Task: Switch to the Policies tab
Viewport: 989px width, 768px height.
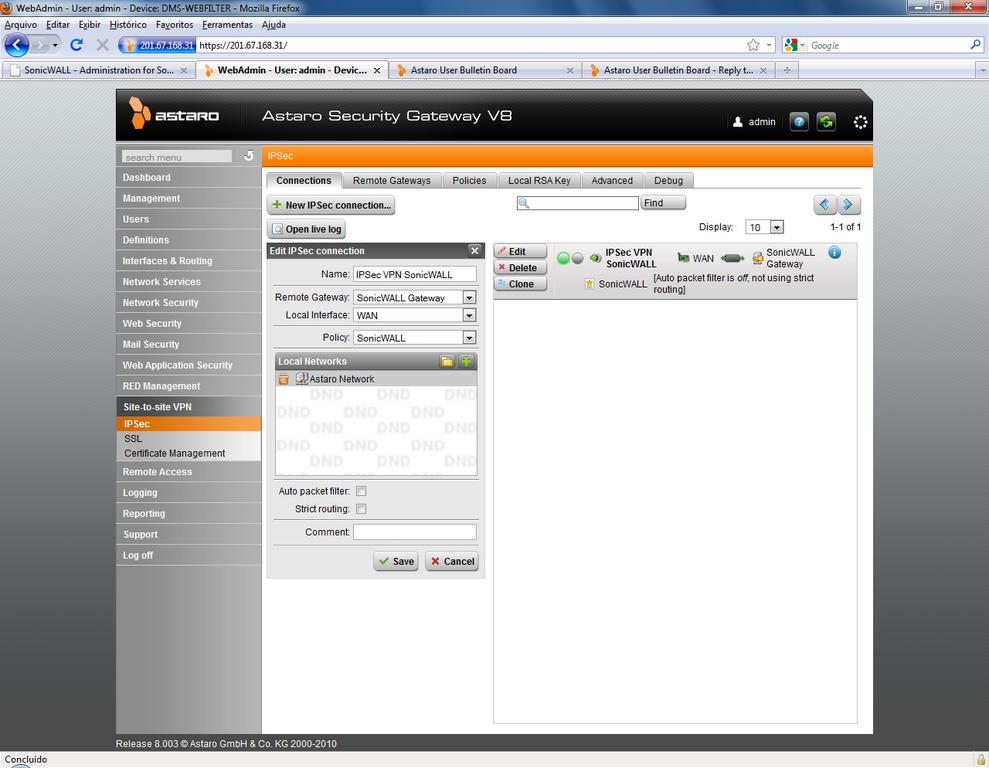Action: [469, 180]
